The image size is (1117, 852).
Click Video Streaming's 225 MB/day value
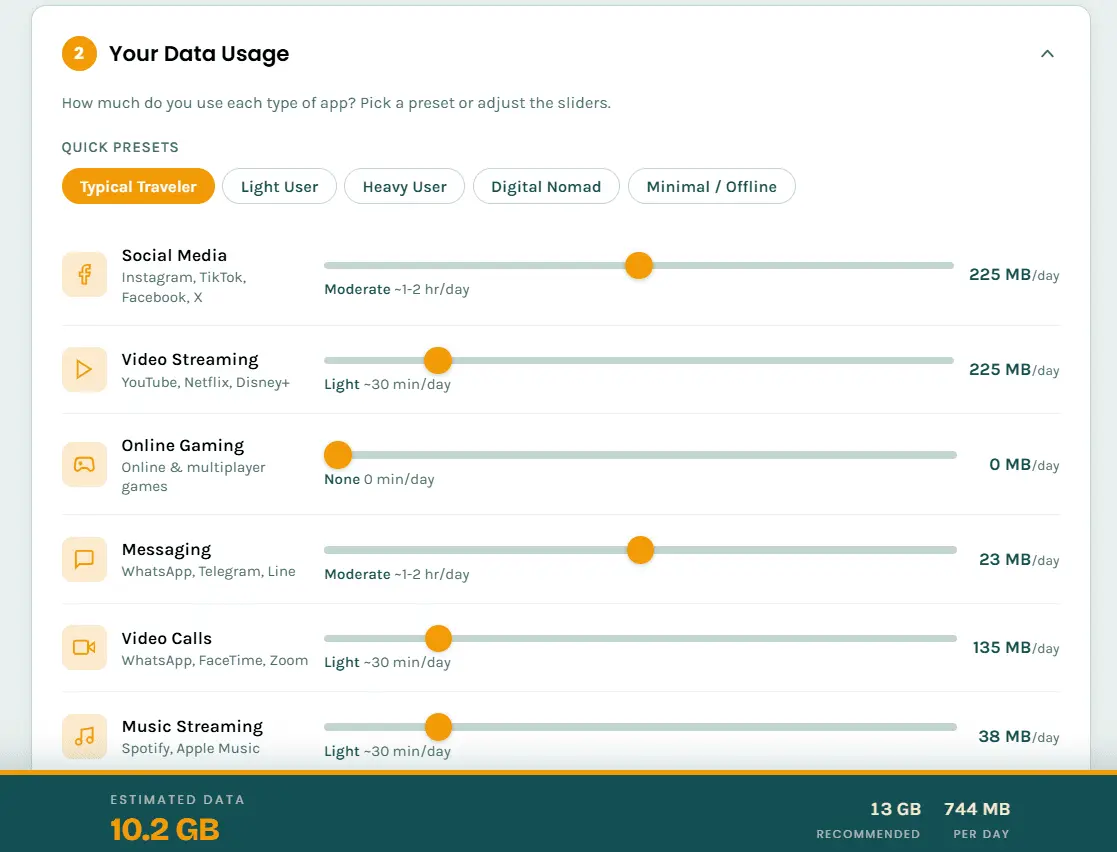1014,370
